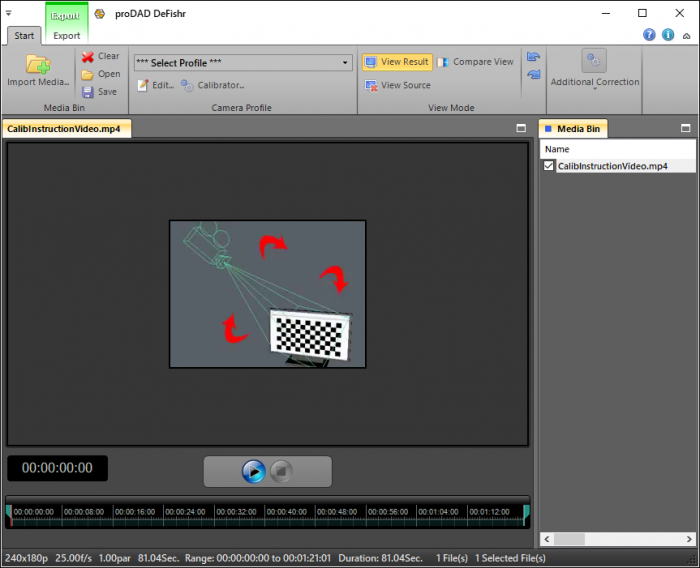Click the Import Media folder icon
700x568 pixels.
(x=38, y=65)
